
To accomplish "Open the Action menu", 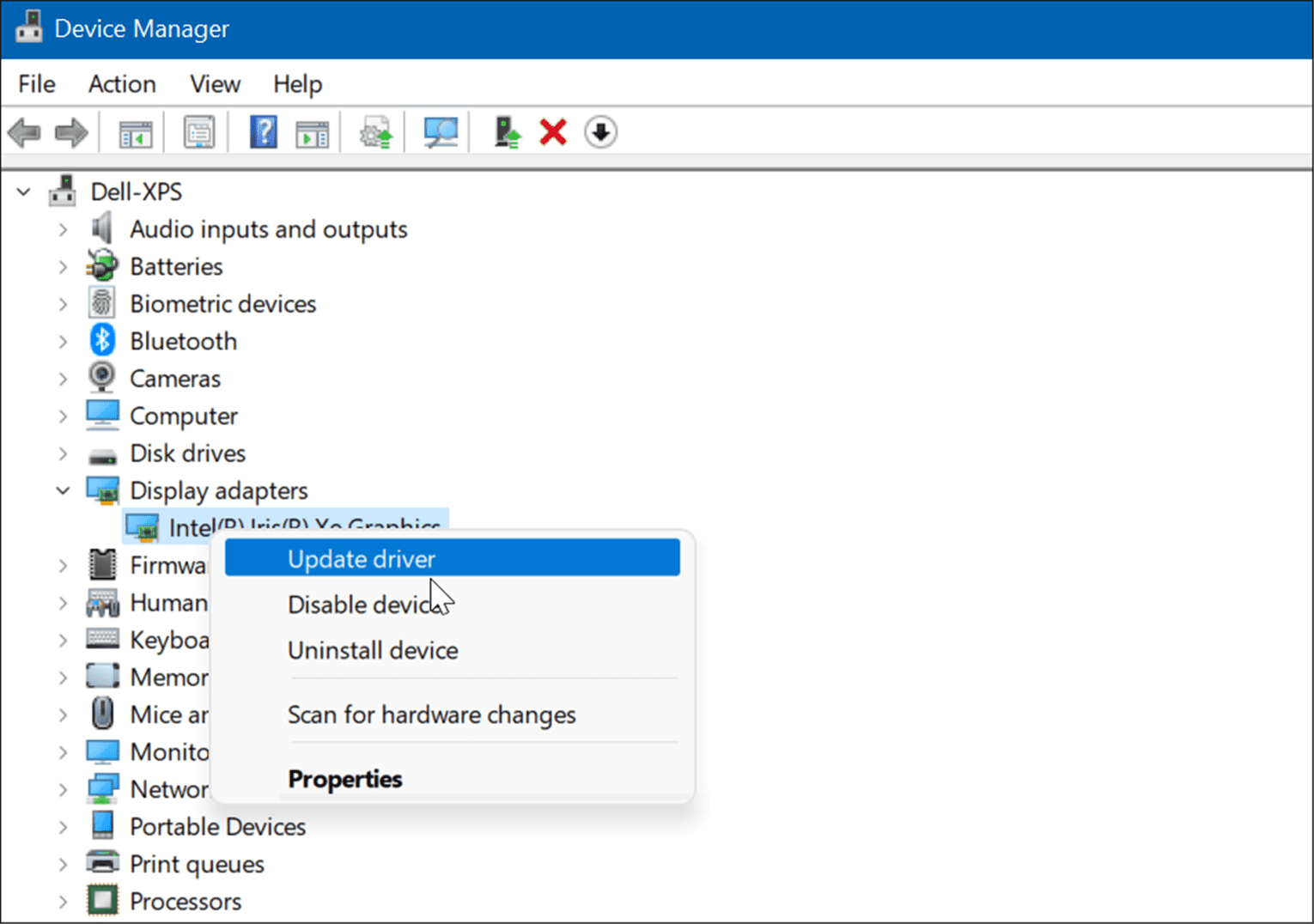I will [x=121, y=83].
